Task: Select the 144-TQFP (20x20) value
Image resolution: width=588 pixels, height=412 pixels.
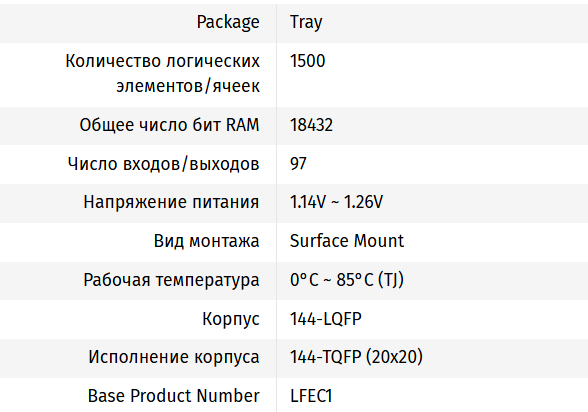Action: tap(356, 357)
